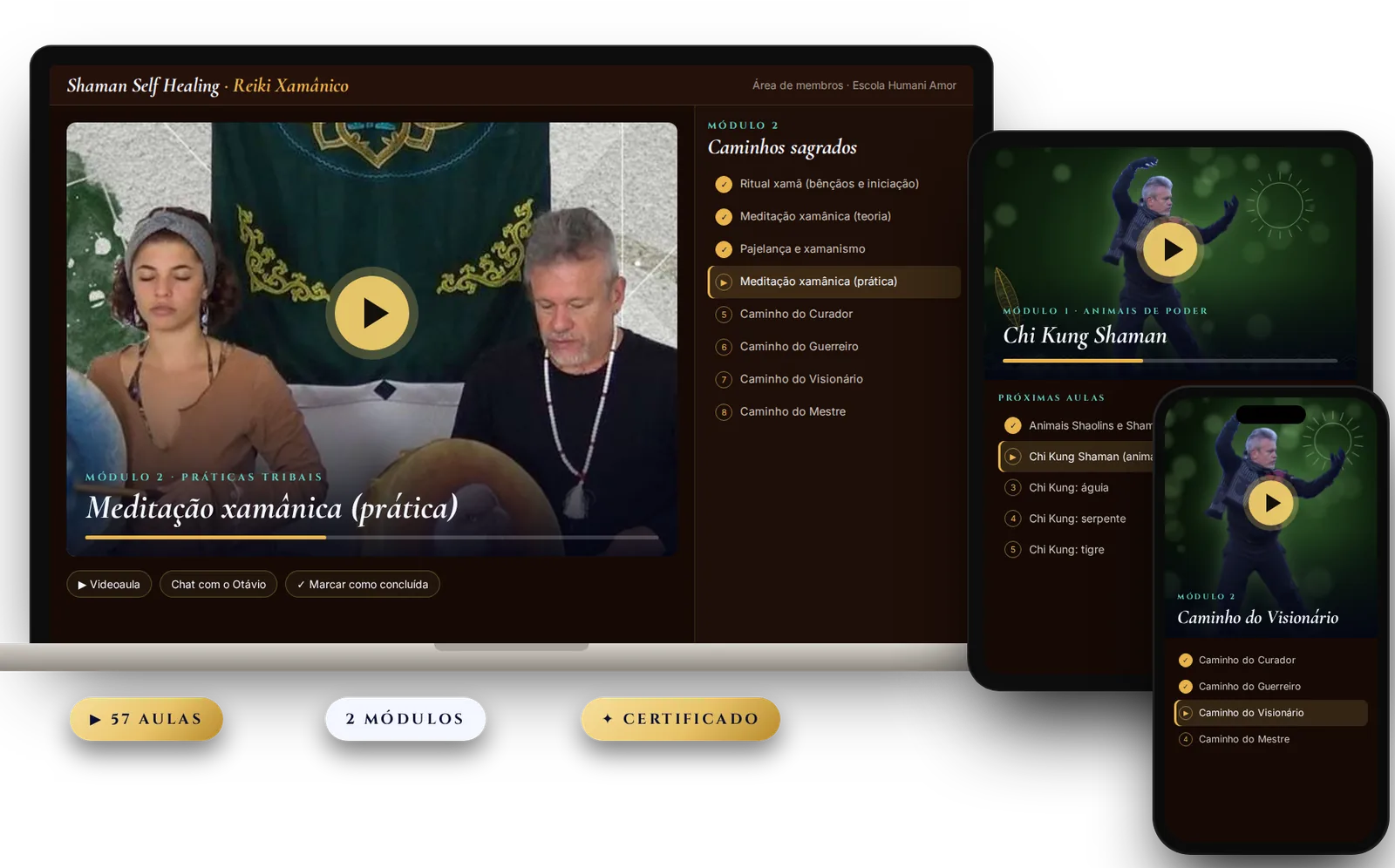This screenshot has width=1395, height=868.
Task: Select phone lesson Caminho do Visionário in list
Action: [x=1271, y=713]
